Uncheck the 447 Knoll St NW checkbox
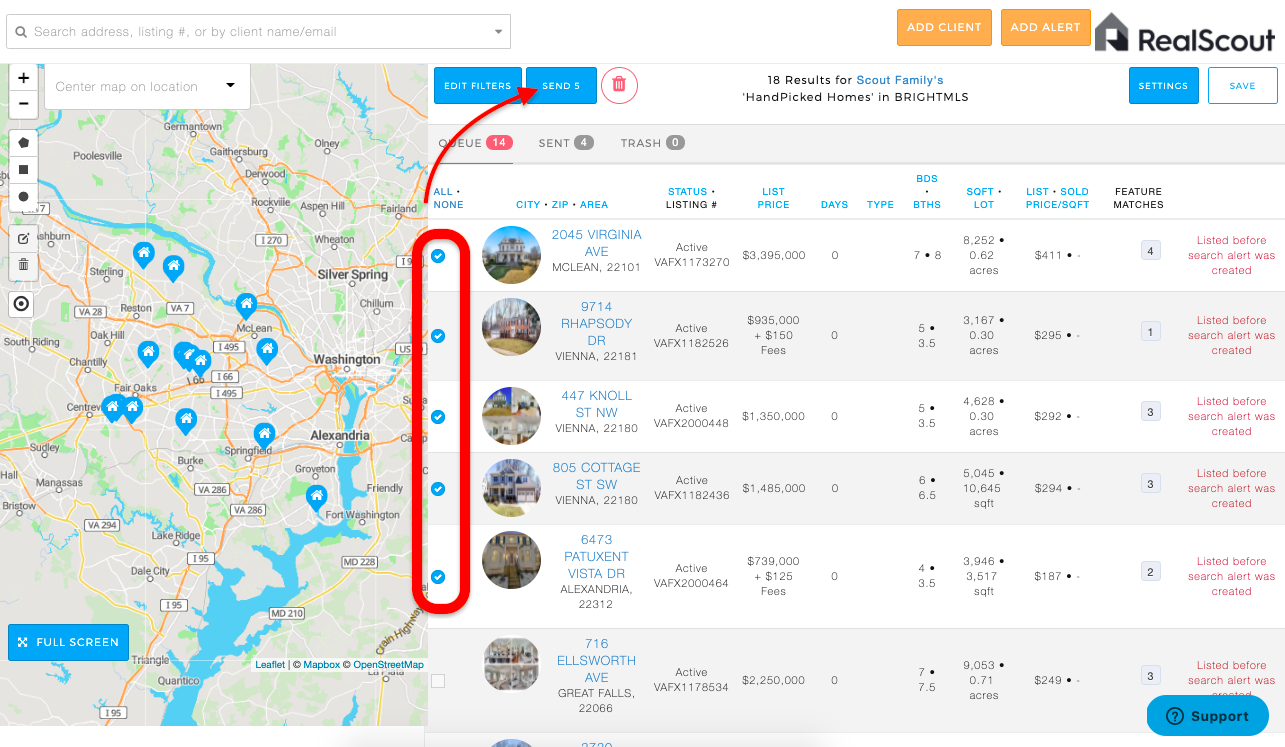1285x747 pixels. tap(438, 416)
